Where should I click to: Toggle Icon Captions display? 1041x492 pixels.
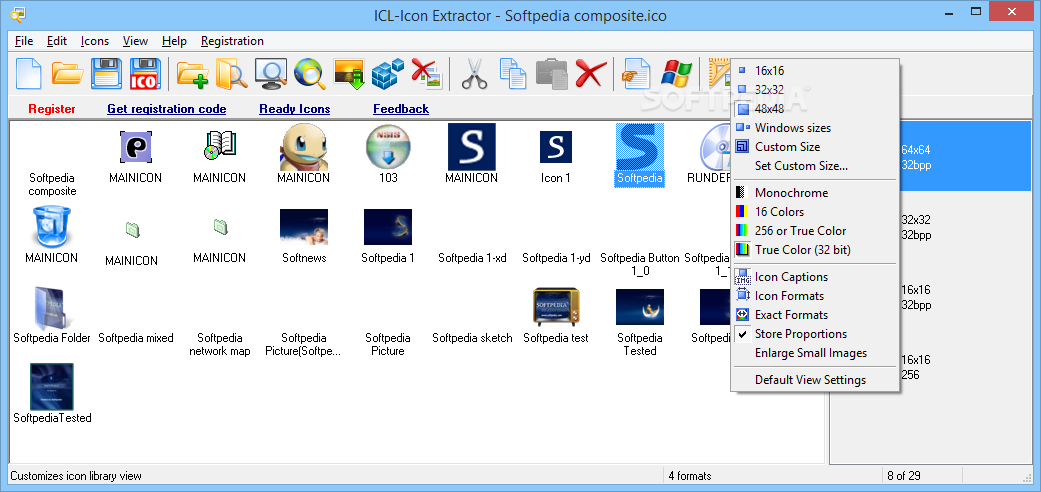(815, 277)
